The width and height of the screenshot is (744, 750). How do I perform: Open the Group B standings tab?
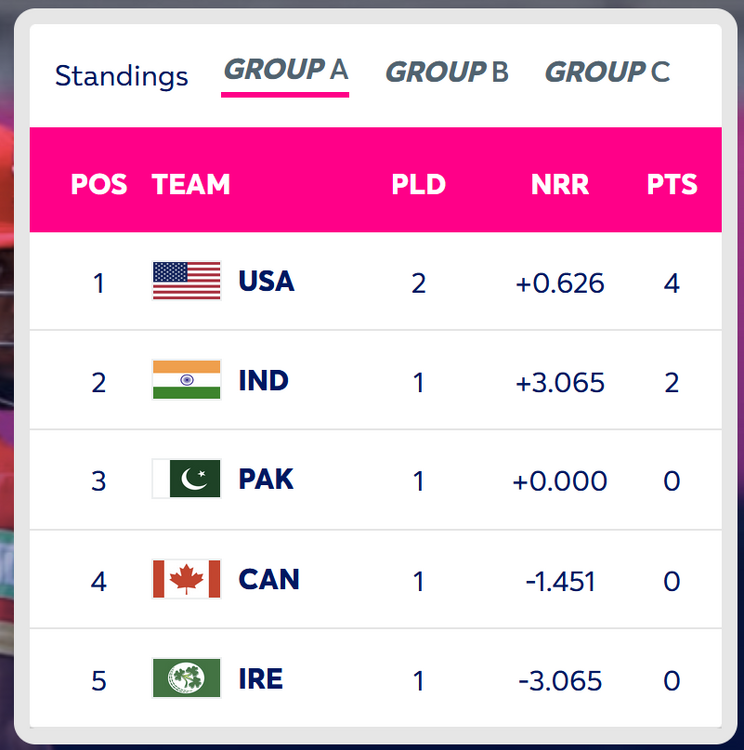click(447, 72)
